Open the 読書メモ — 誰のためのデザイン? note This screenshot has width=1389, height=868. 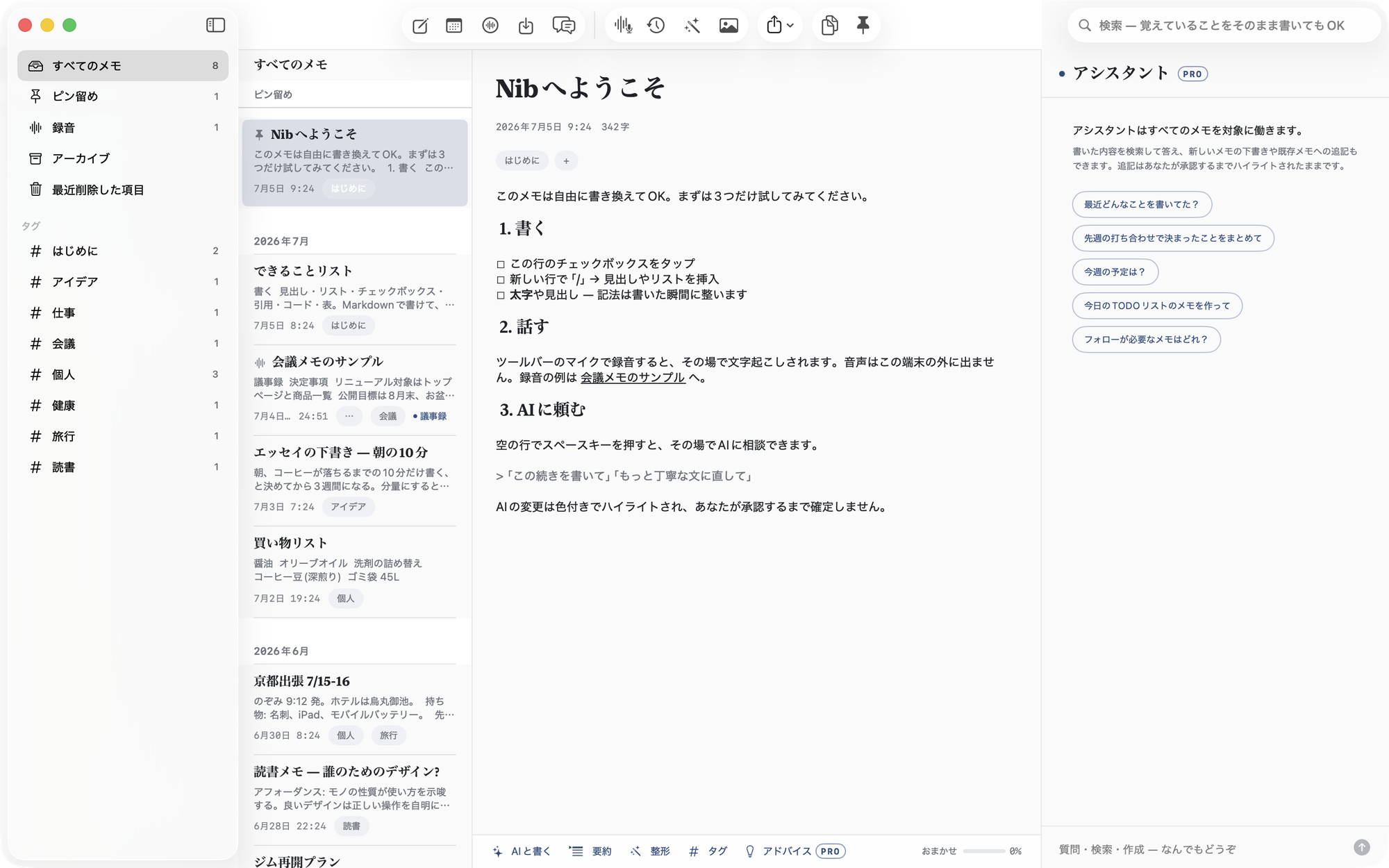[x=355, y=799]
